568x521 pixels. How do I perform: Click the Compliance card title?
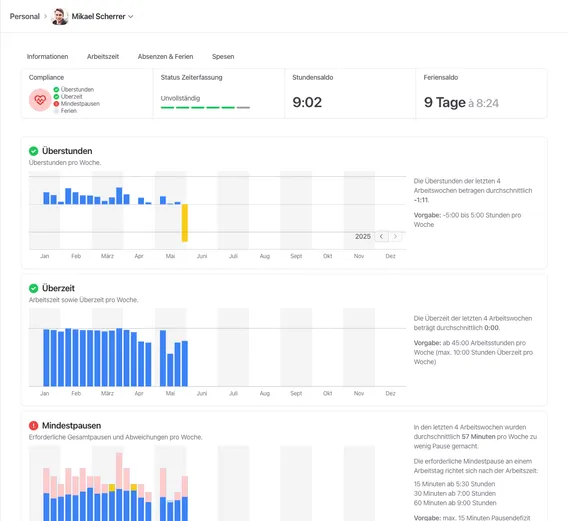click(46, 78)
